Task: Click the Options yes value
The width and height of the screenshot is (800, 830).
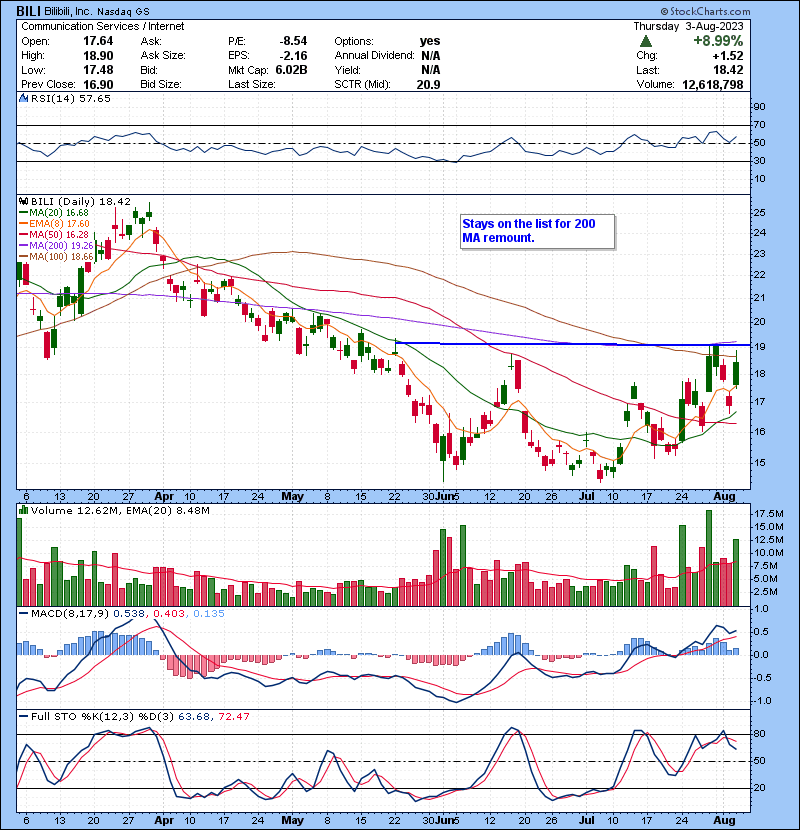Action: click(x=430, y=41)
